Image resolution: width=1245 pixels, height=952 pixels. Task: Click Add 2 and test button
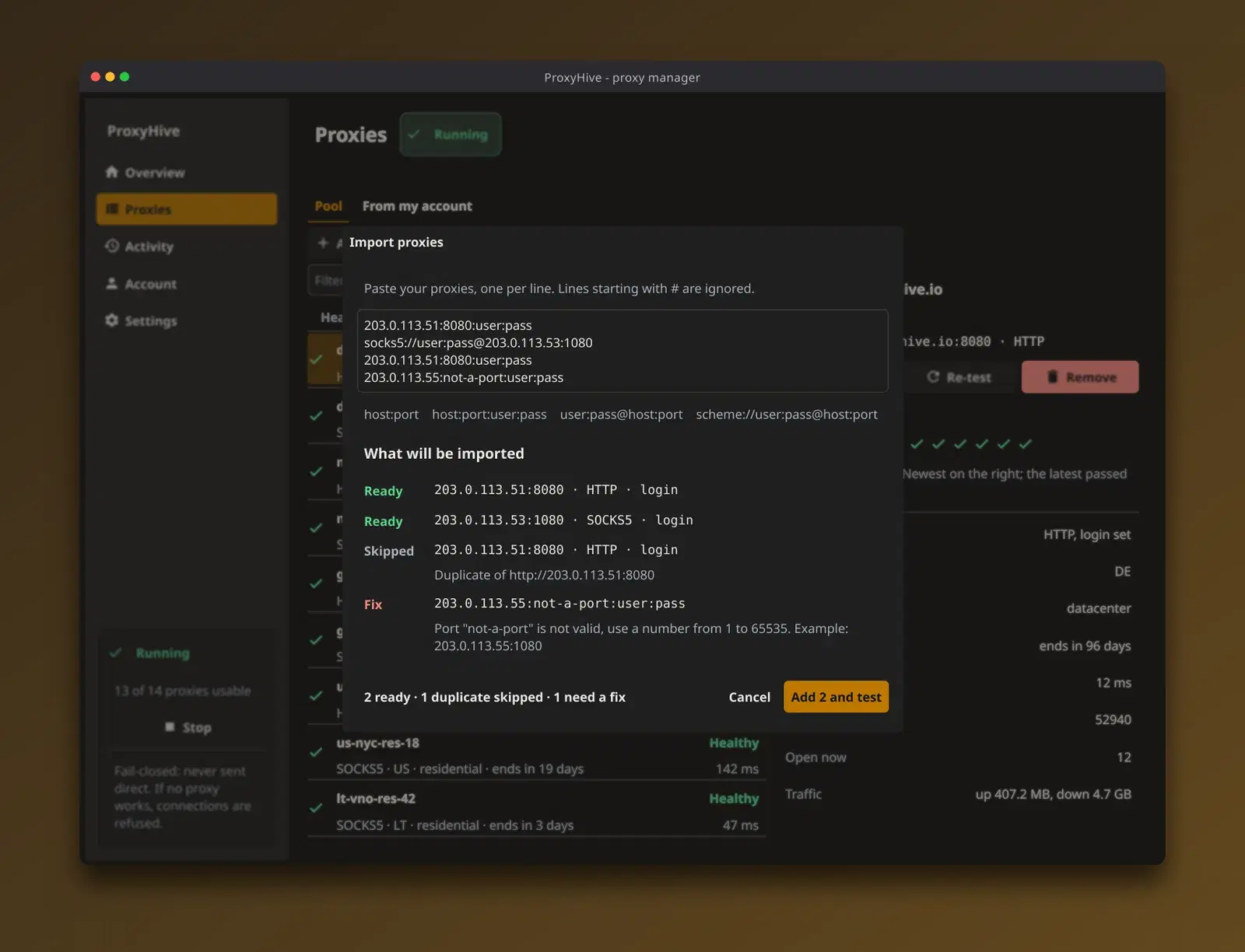[x=836, y=697]
